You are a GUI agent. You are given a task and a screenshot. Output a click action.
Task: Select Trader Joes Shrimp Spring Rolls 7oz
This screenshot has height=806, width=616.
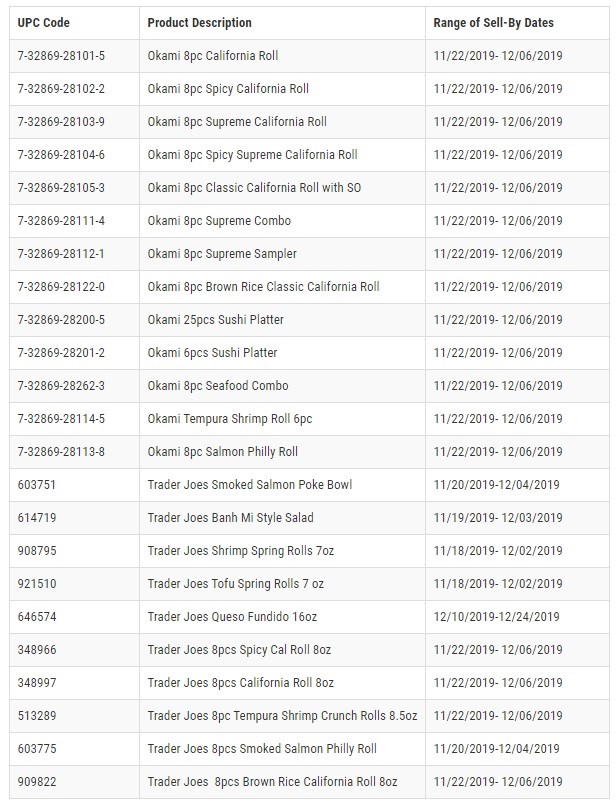[241, 551]
